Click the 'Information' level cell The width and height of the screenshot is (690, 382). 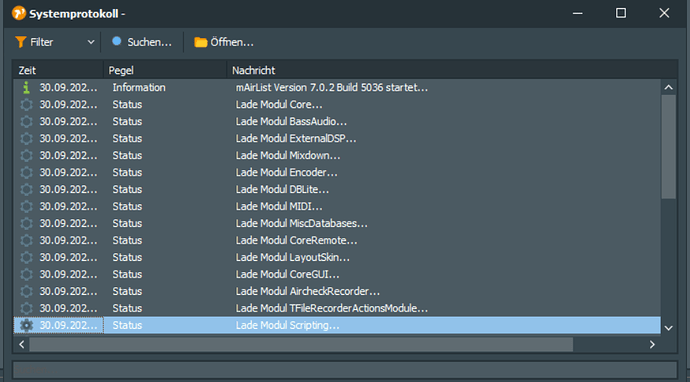tap(139, 88)
